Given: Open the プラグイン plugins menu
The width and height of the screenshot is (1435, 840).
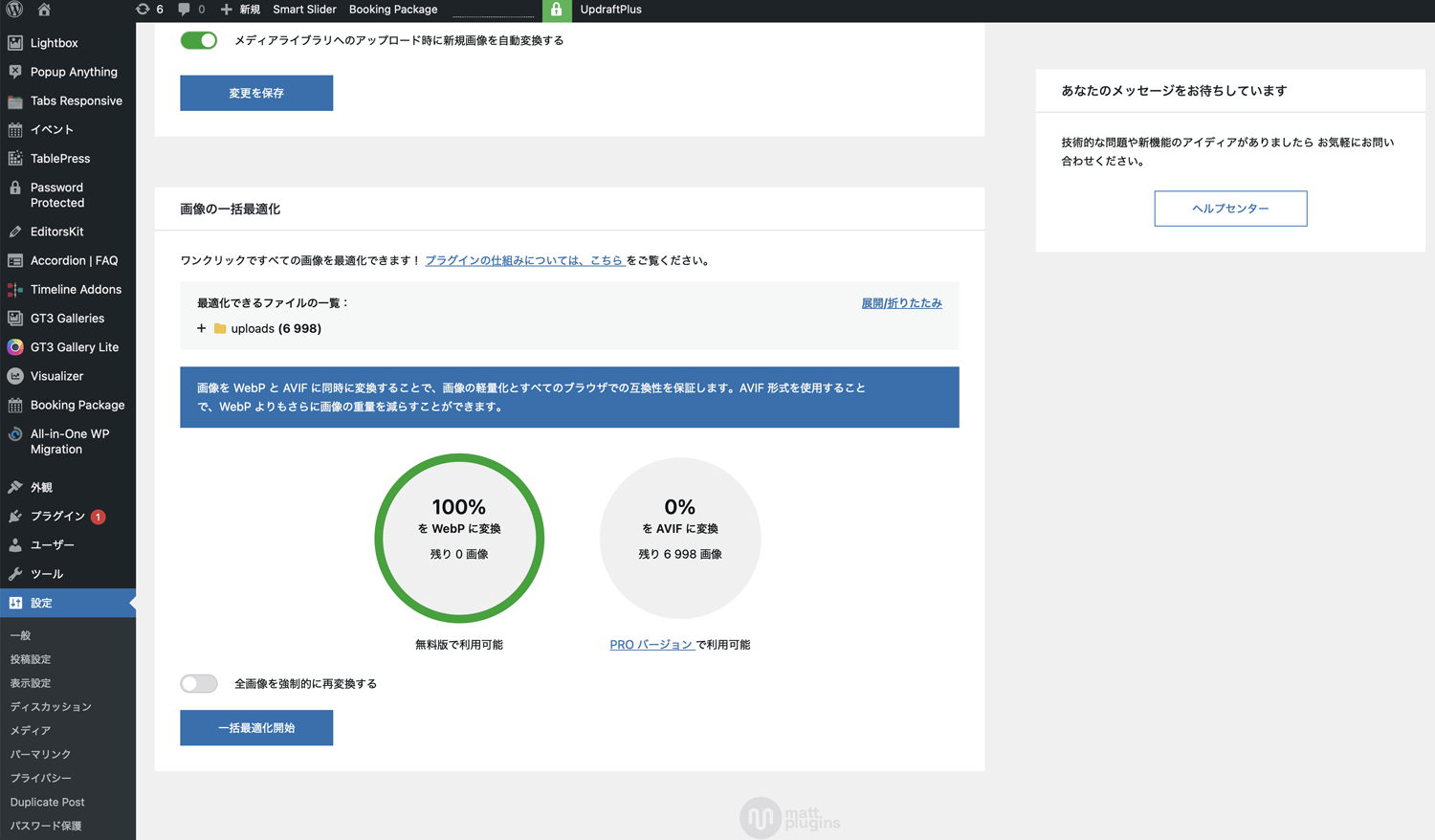Looking at the screenshot, I should [57, 517].
